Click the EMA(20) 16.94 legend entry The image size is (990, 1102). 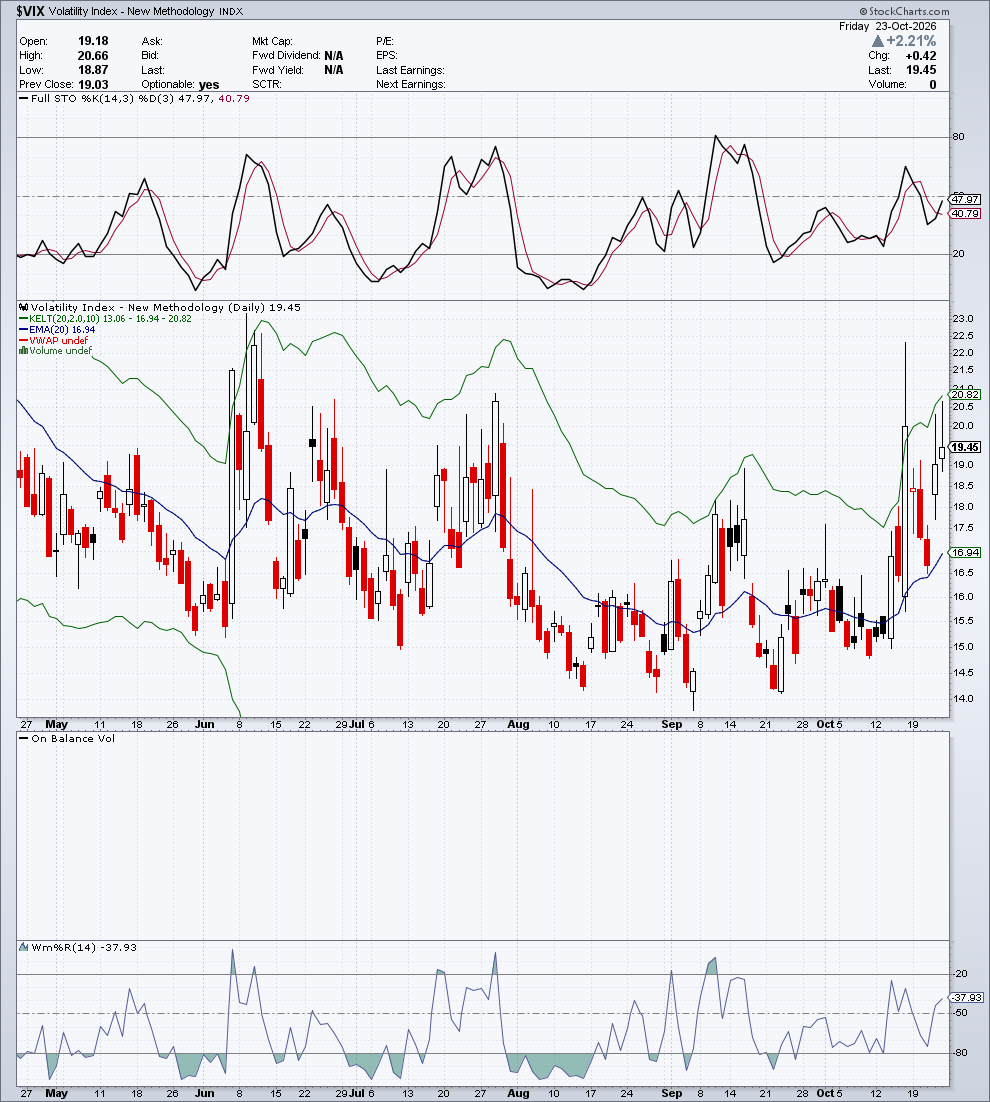click(x=57, y=330)
